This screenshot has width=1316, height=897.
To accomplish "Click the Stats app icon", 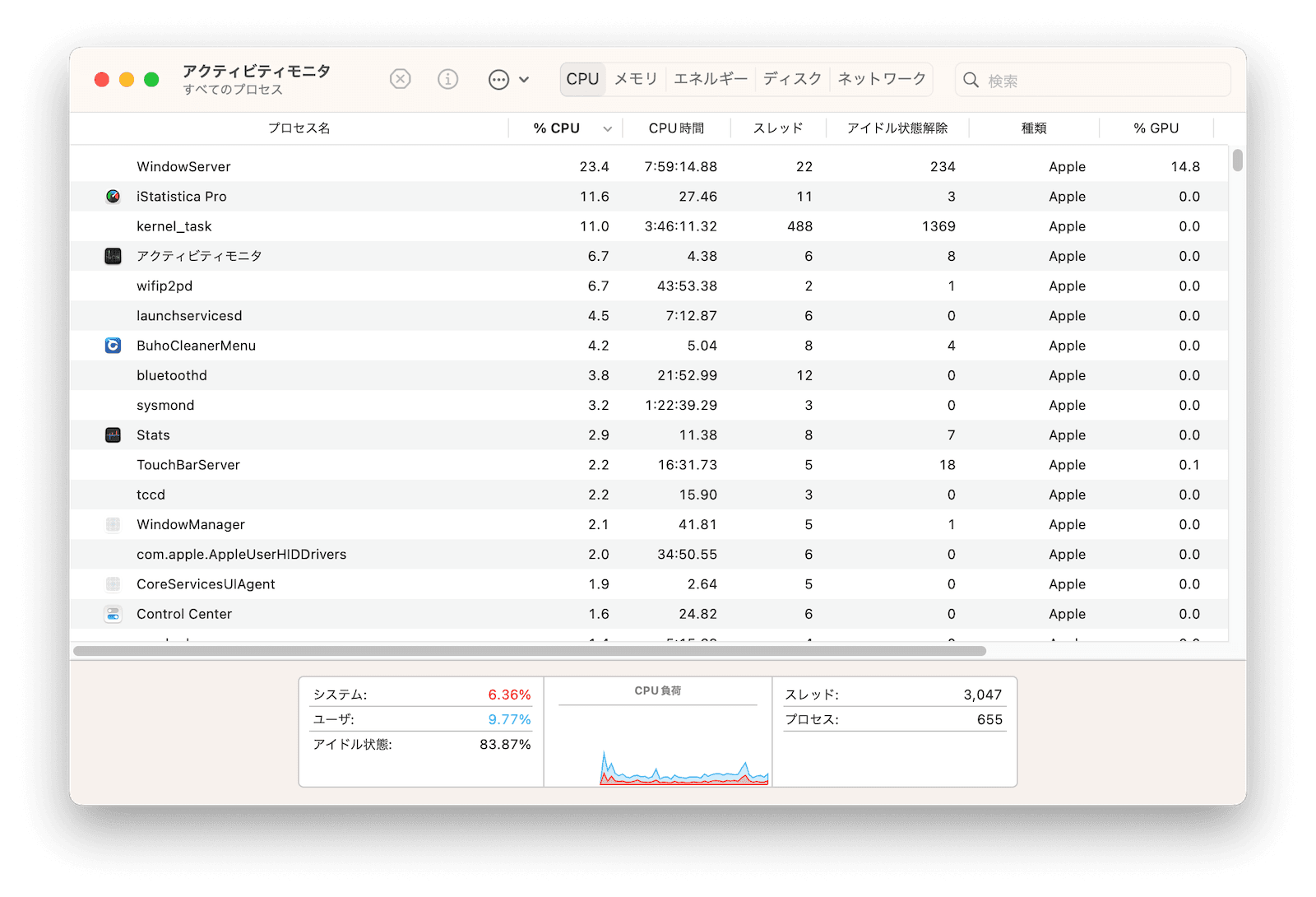I will pos(113,435).
